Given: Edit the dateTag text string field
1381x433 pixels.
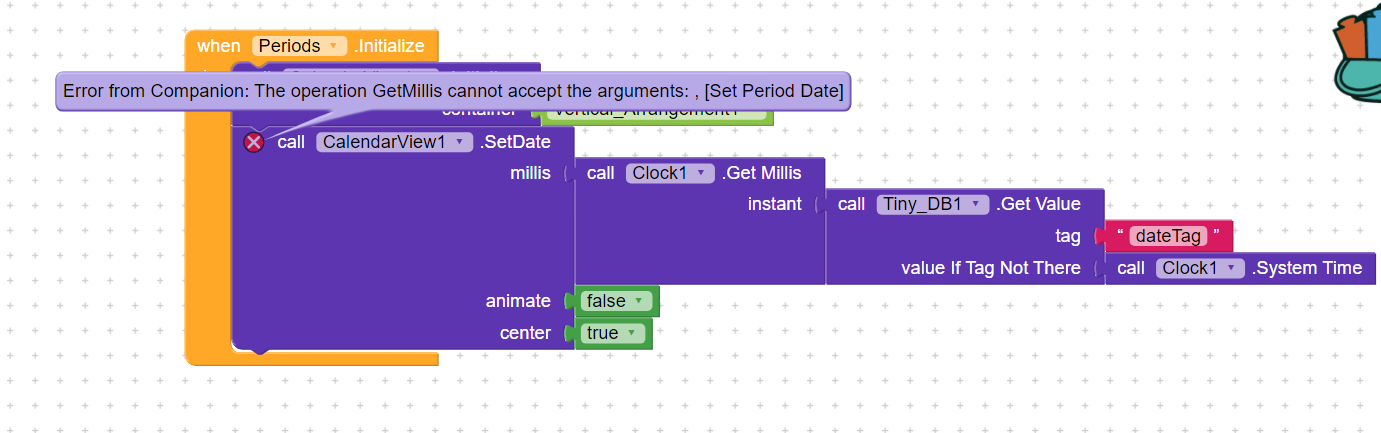Looking at the screenshot, I should [1169, 237].
